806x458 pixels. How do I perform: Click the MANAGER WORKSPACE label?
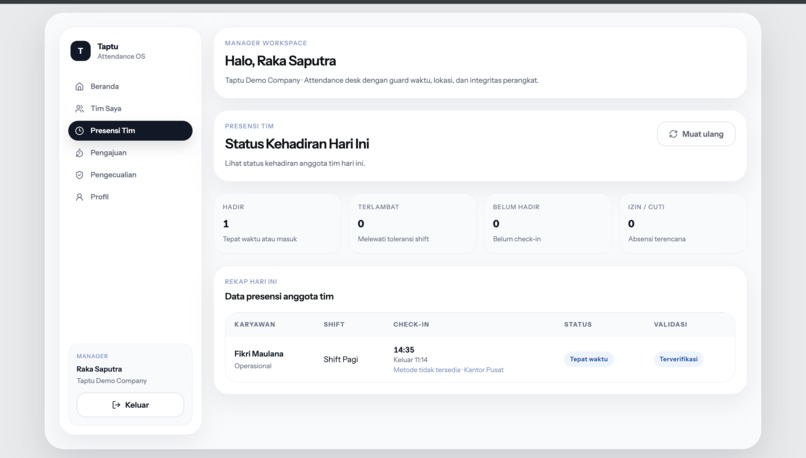pyautogui.click(x=266, y=43)
